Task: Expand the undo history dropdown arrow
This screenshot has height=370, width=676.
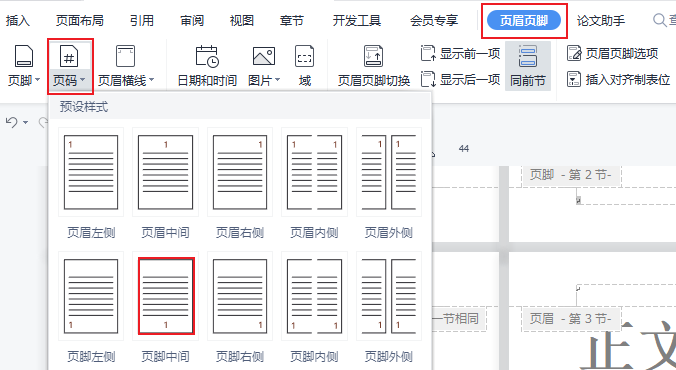Action: [x=25, y=122]
